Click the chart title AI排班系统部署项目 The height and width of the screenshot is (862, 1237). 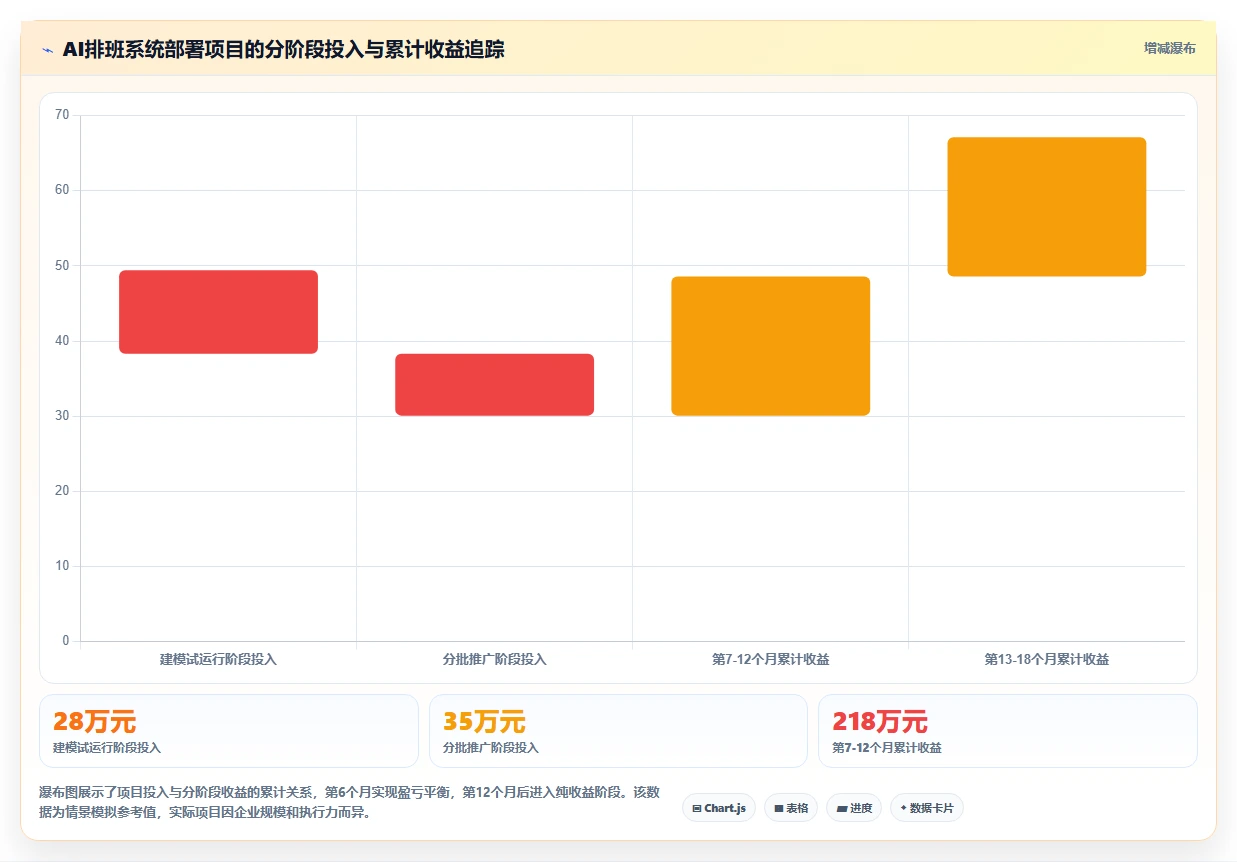[283, 49]
